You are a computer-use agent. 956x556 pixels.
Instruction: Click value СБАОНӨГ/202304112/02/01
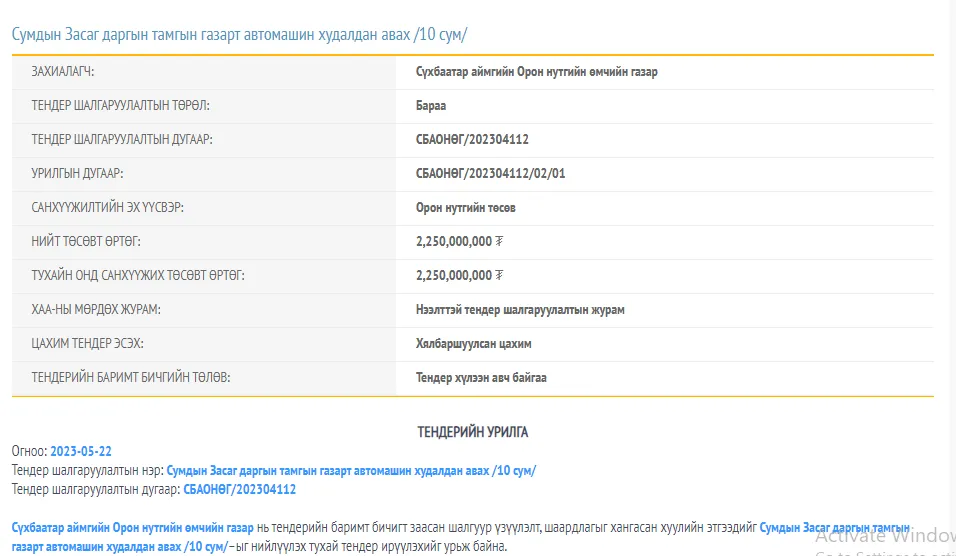pos(490,174)
